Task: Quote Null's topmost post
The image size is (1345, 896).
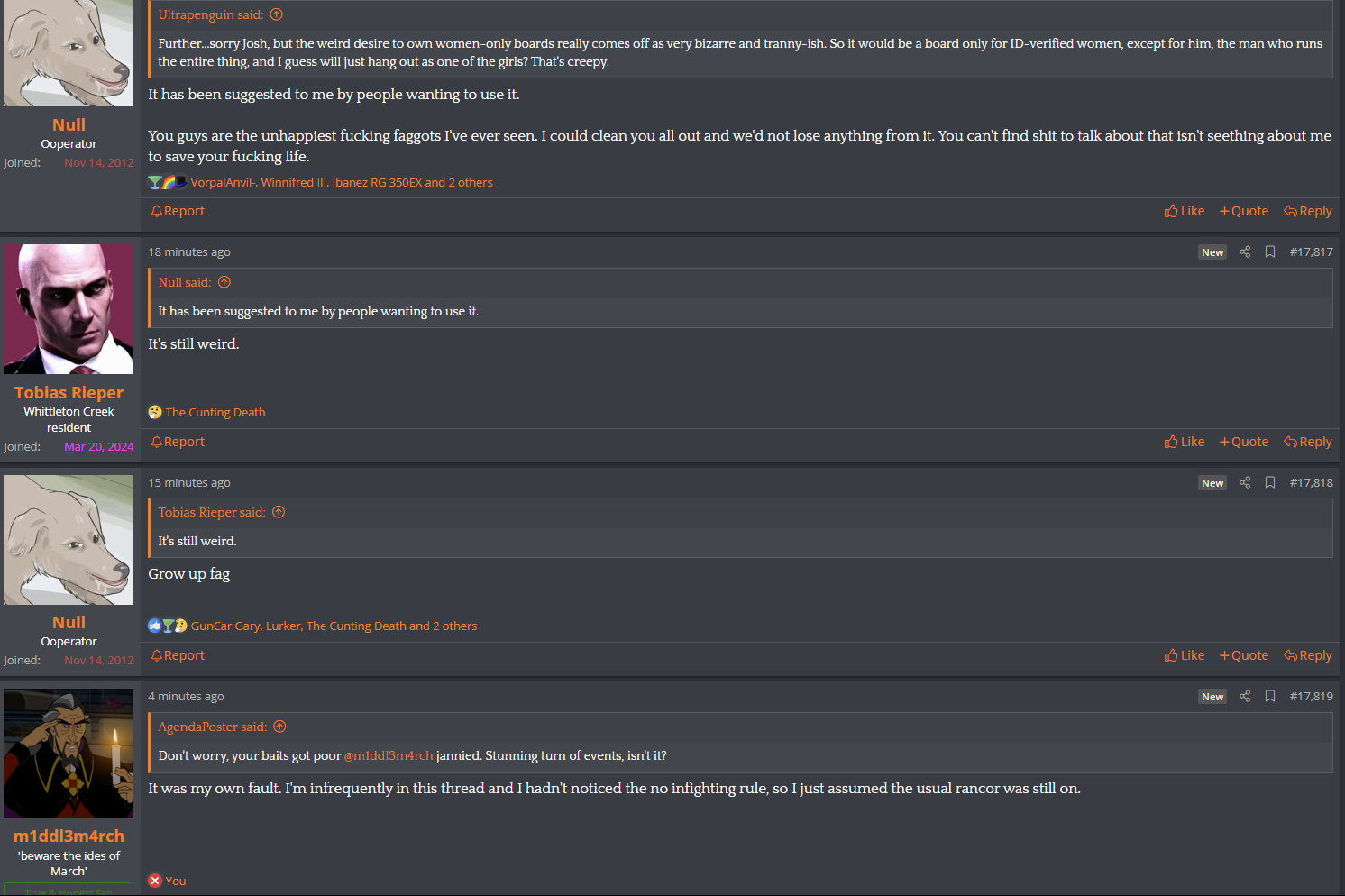Action: click(x=1244, y=211)
